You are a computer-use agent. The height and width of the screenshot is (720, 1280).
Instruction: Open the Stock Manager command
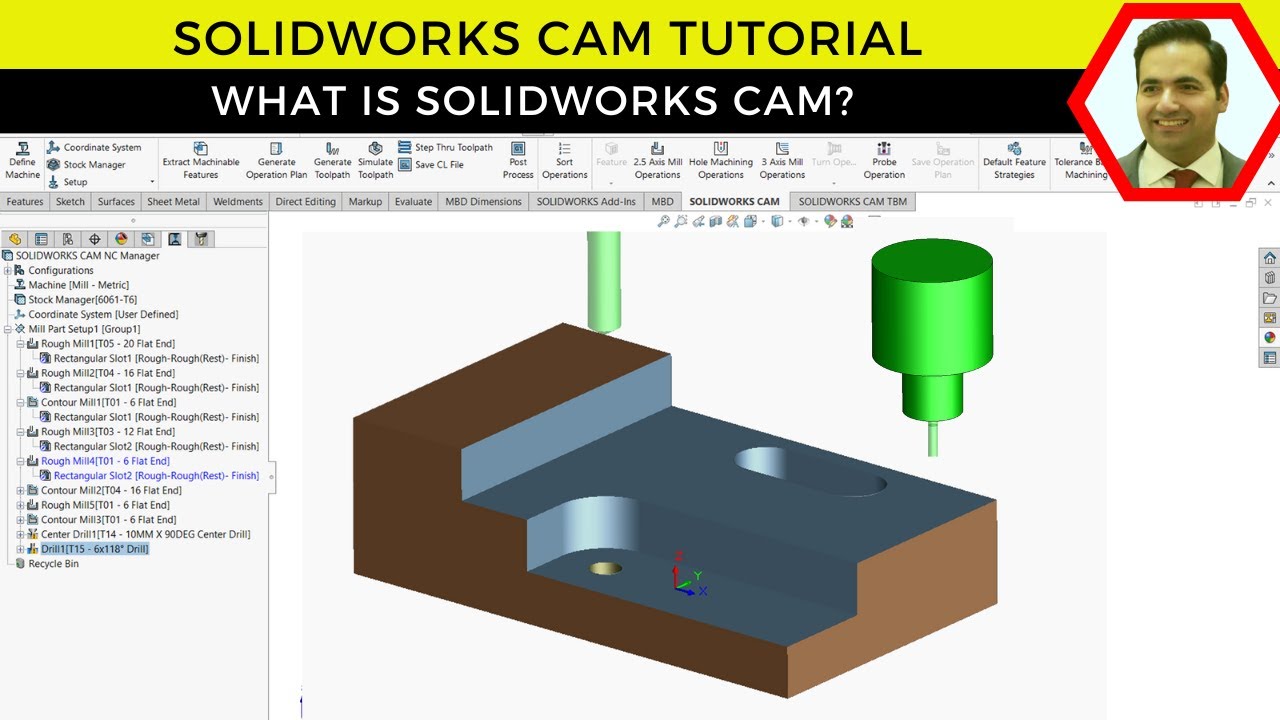point(86,164)
